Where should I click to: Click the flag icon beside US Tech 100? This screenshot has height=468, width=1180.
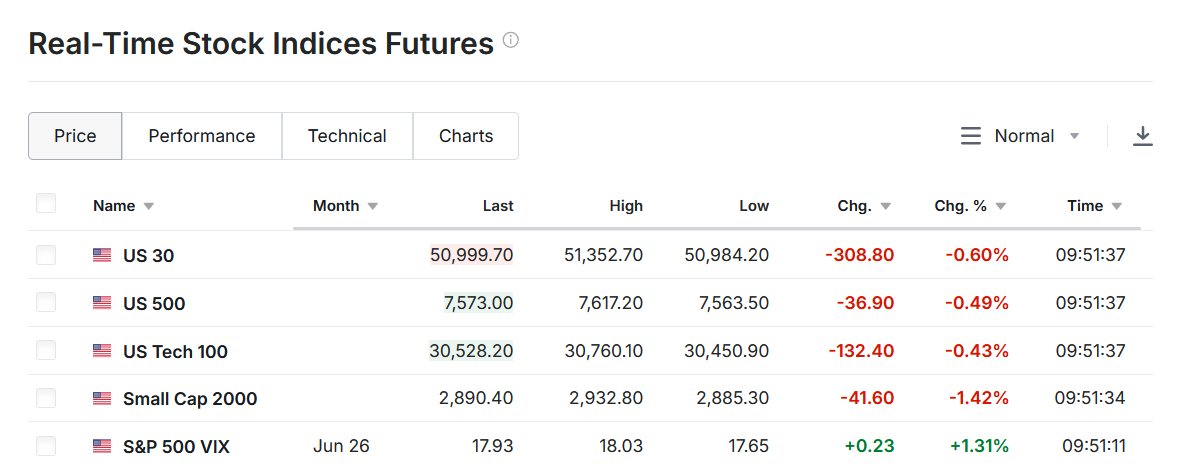tap(102, 351)
